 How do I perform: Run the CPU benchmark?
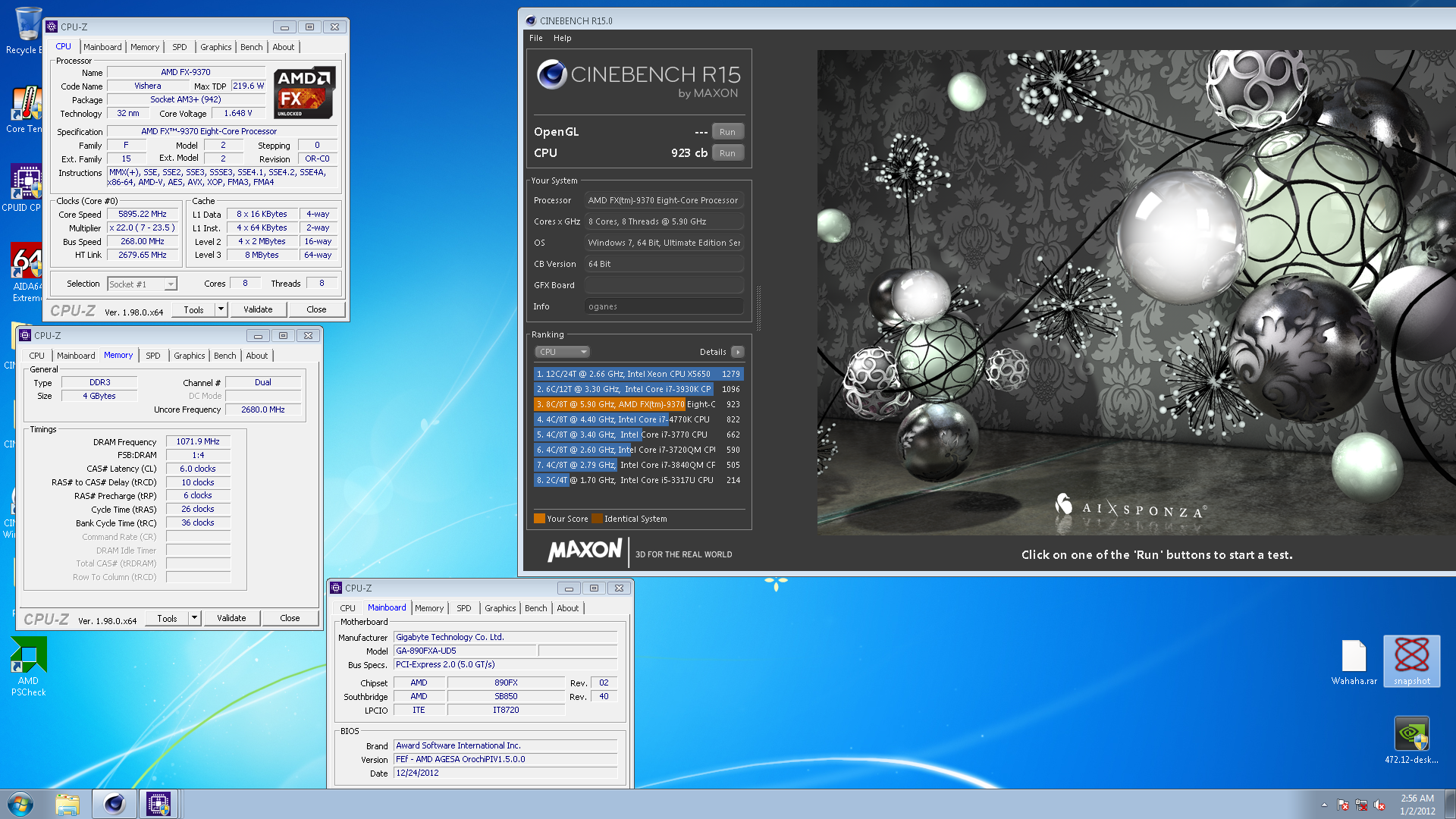pyautogui.click(x=727, y=153)
